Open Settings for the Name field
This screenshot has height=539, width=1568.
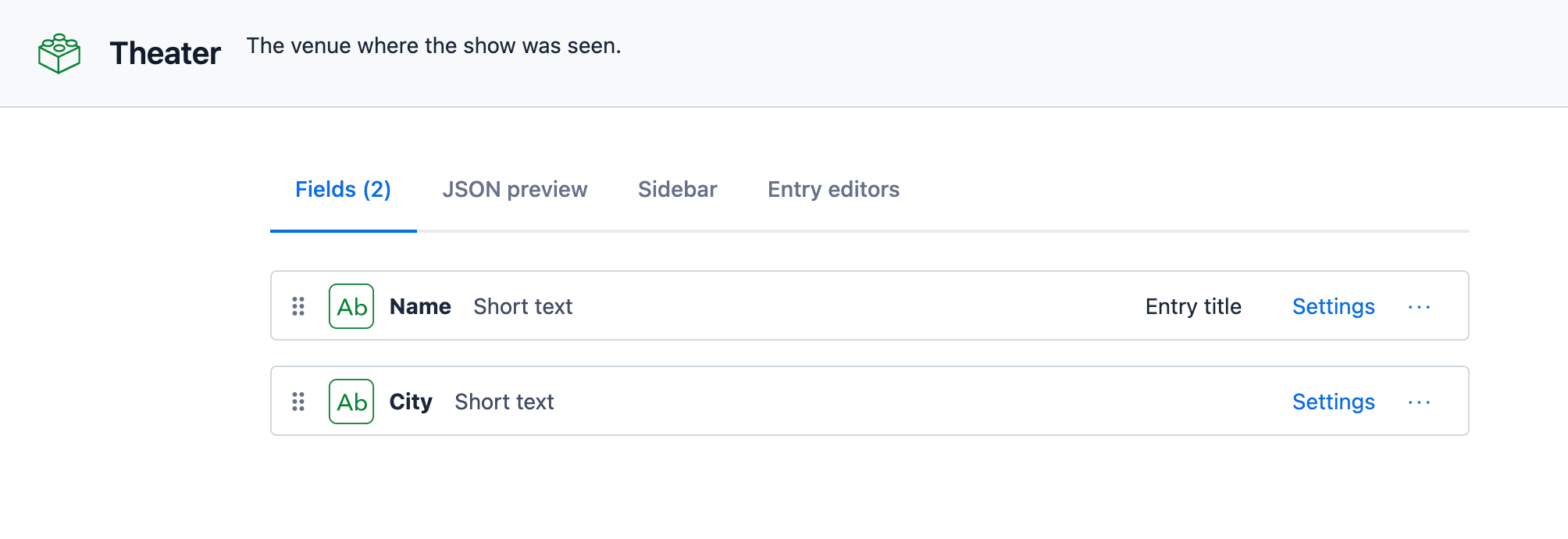click(1333, 306)
